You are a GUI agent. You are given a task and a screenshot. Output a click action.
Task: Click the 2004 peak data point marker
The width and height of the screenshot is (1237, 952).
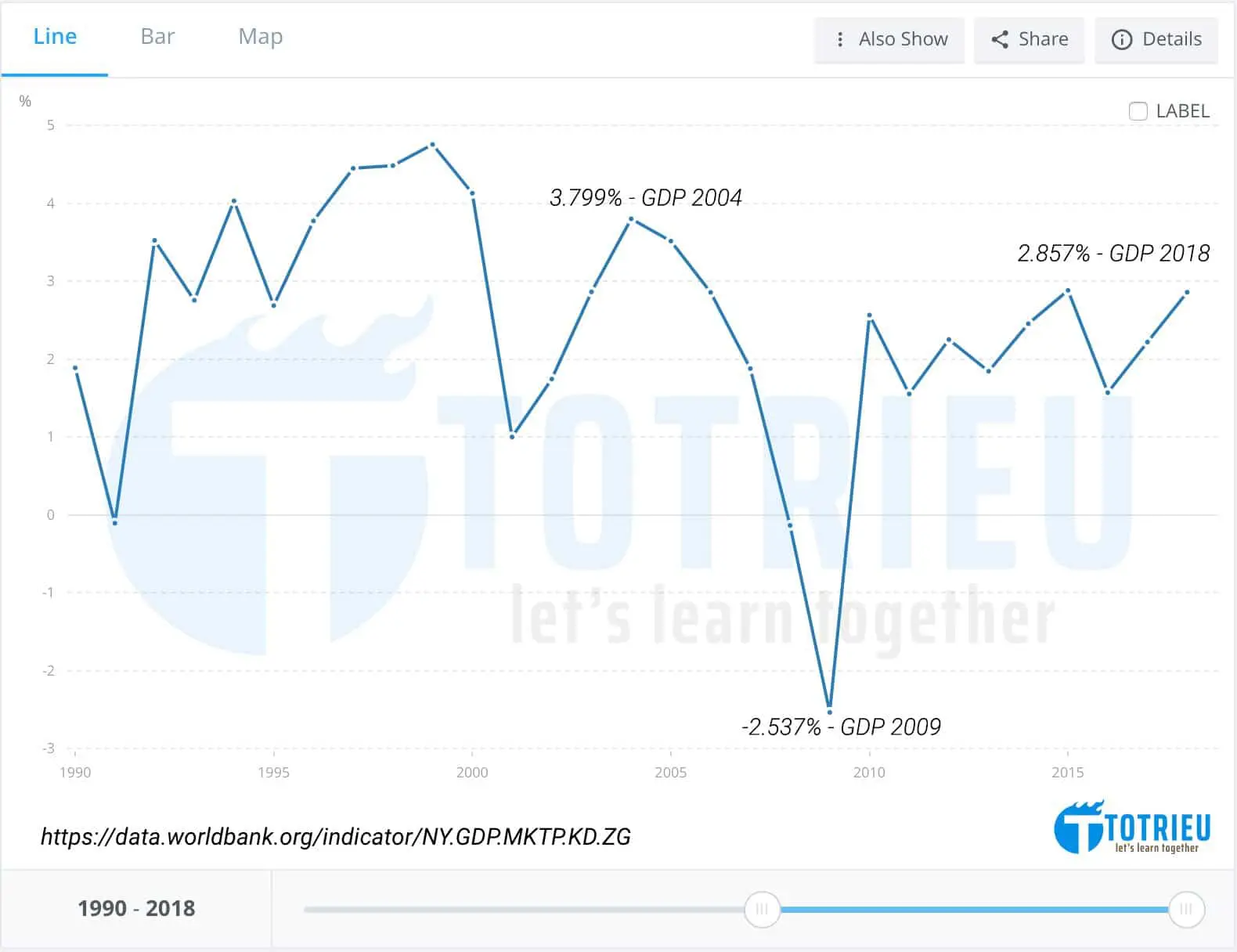click(x=630, y=219)
